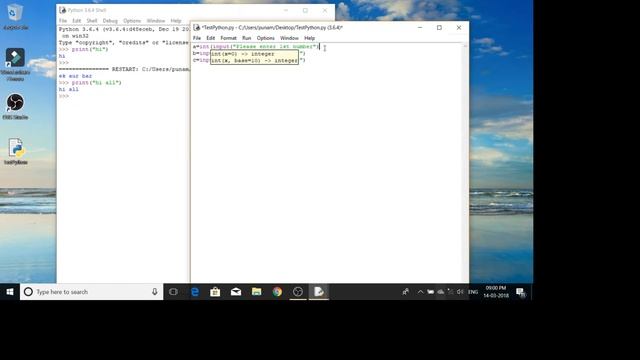
Task: Click first code line a=int(input(...
Action: point(256,47)
